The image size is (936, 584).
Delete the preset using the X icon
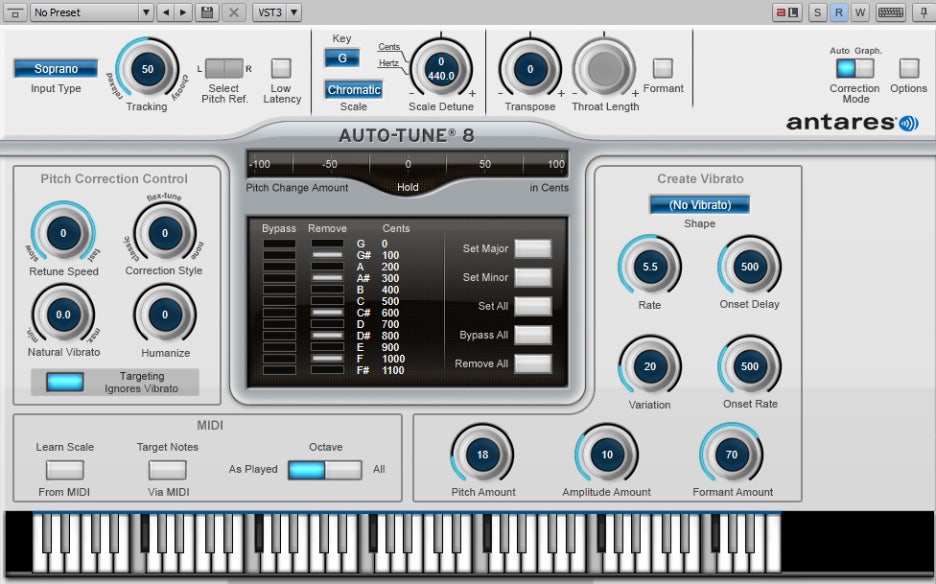[233, 12]
